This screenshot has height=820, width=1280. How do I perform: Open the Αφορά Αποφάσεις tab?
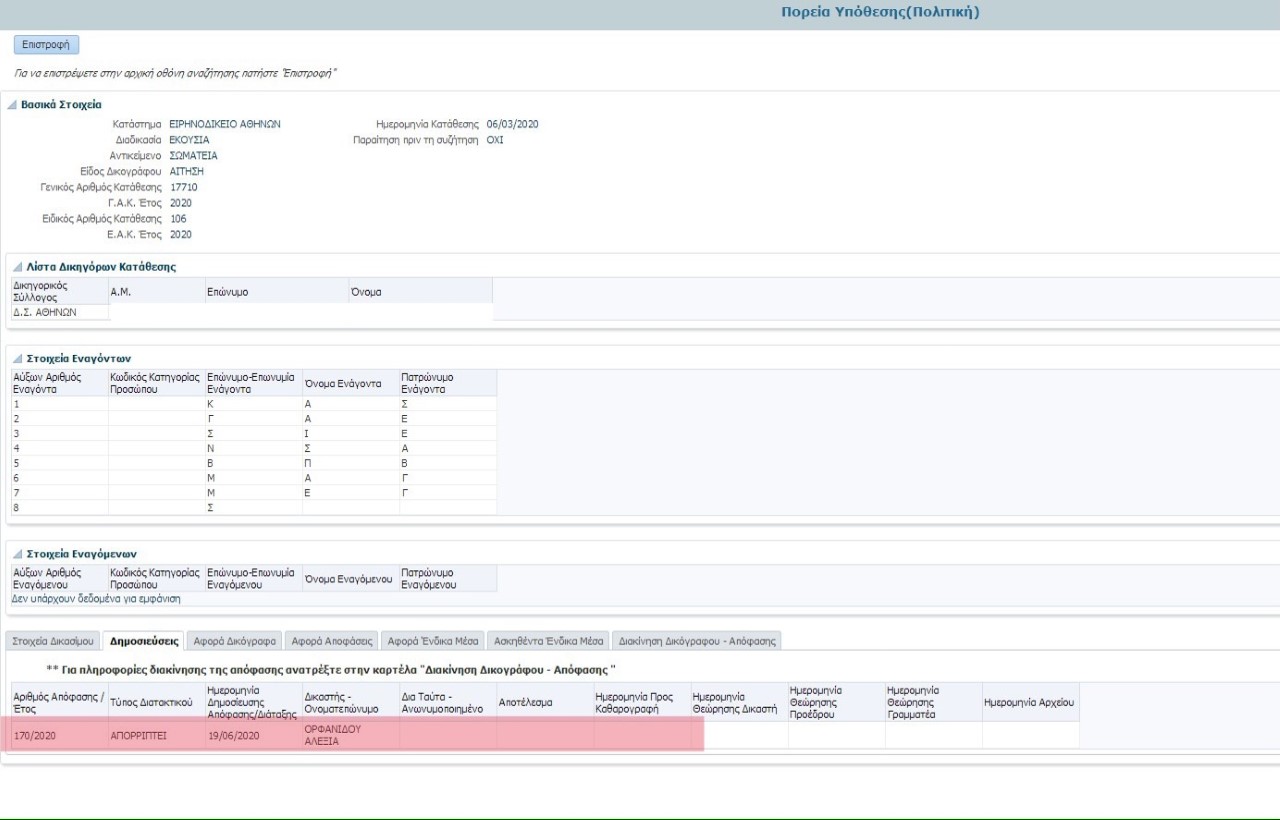(332, 641)
